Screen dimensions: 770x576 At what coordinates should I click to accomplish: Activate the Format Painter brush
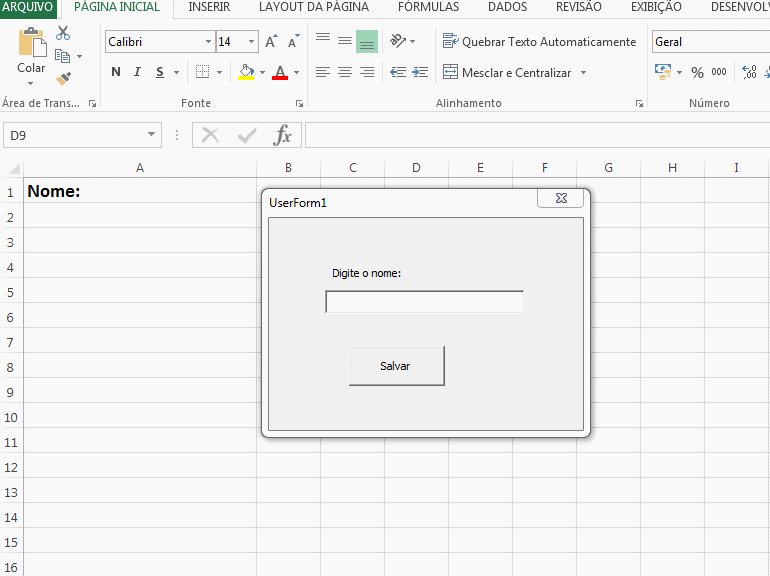click(63, 78)
